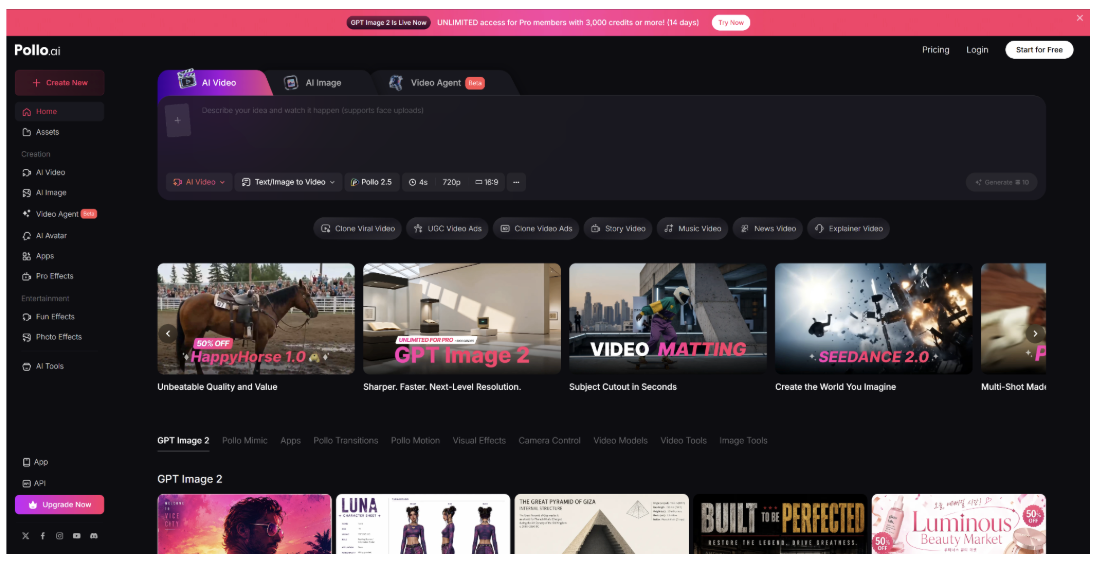Viewport: 1104px width, 570px height.
Task: Choose the Explainer Video chip
Action: 848,229
